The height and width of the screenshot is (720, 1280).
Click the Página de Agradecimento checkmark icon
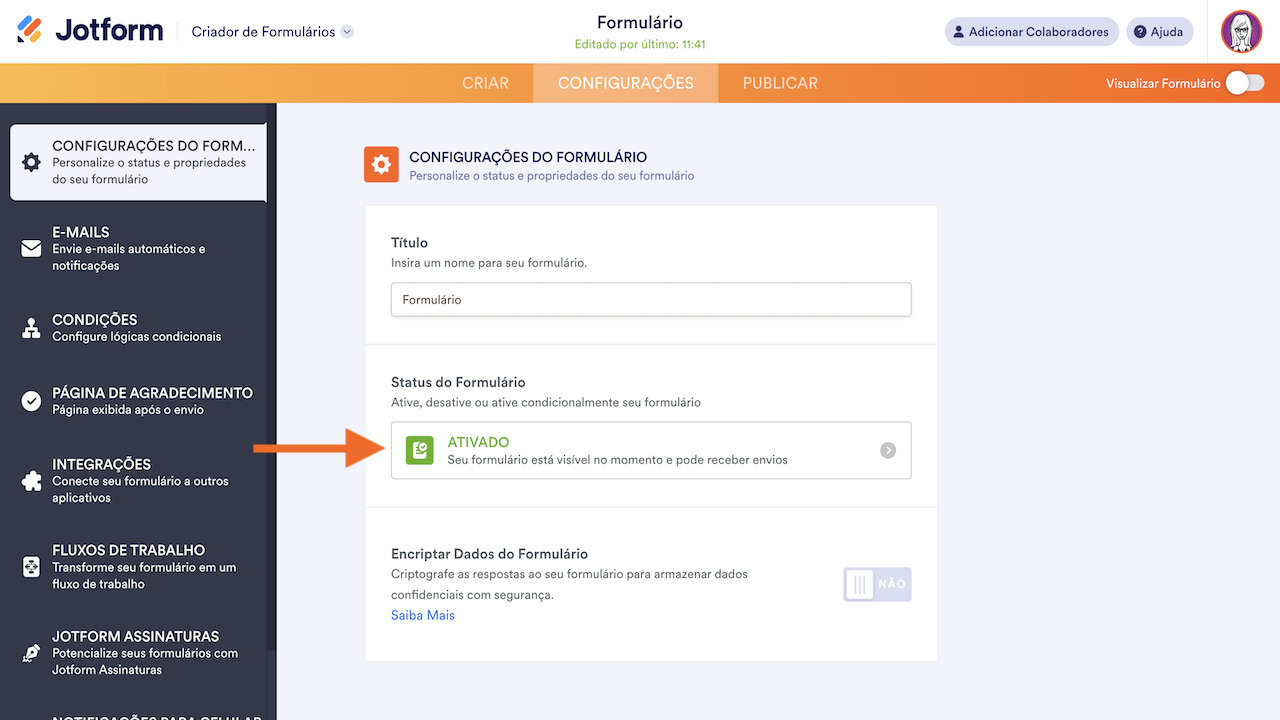tap(32, 401)
